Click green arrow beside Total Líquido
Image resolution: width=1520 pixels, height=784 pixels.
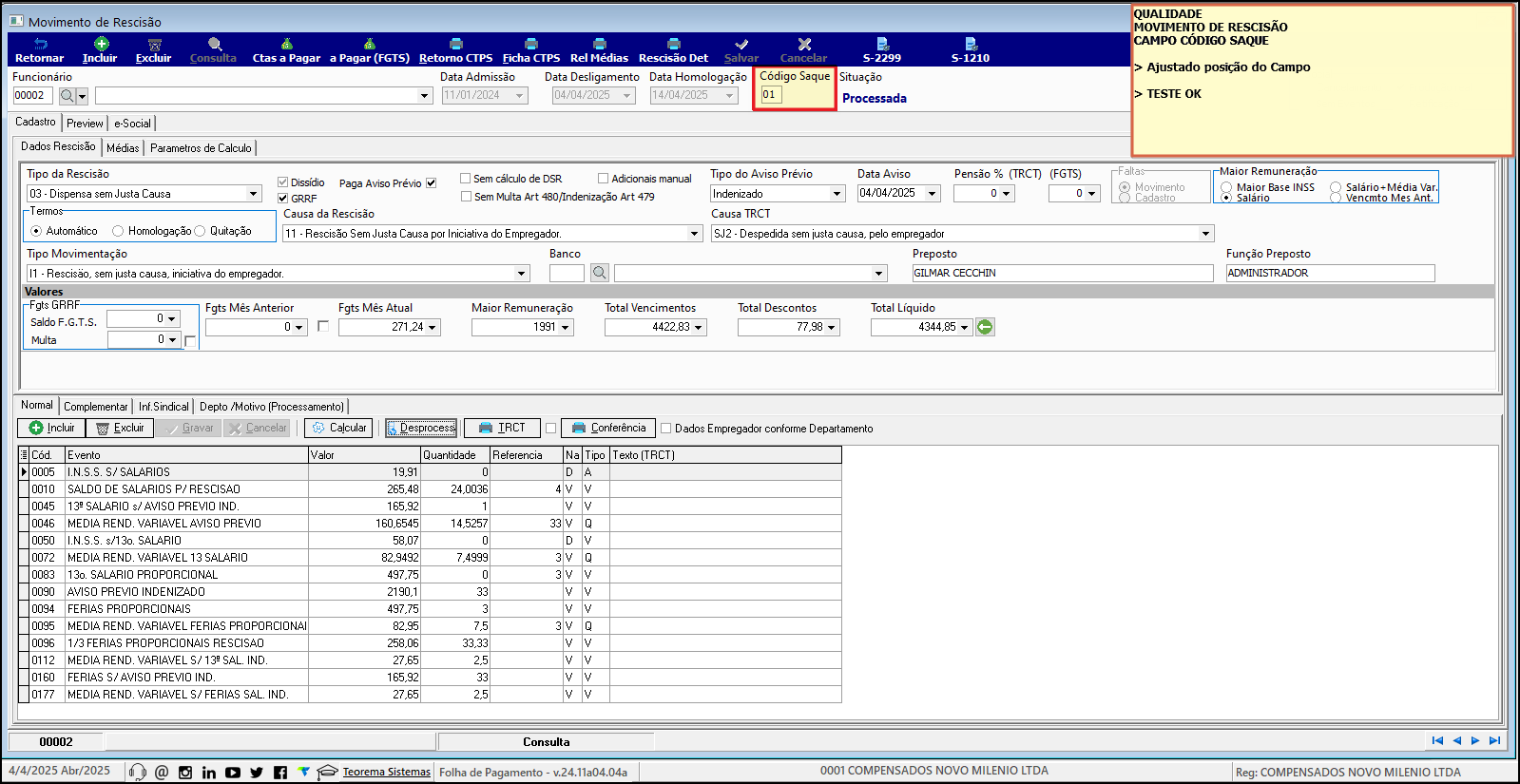[x=985, y=327]
